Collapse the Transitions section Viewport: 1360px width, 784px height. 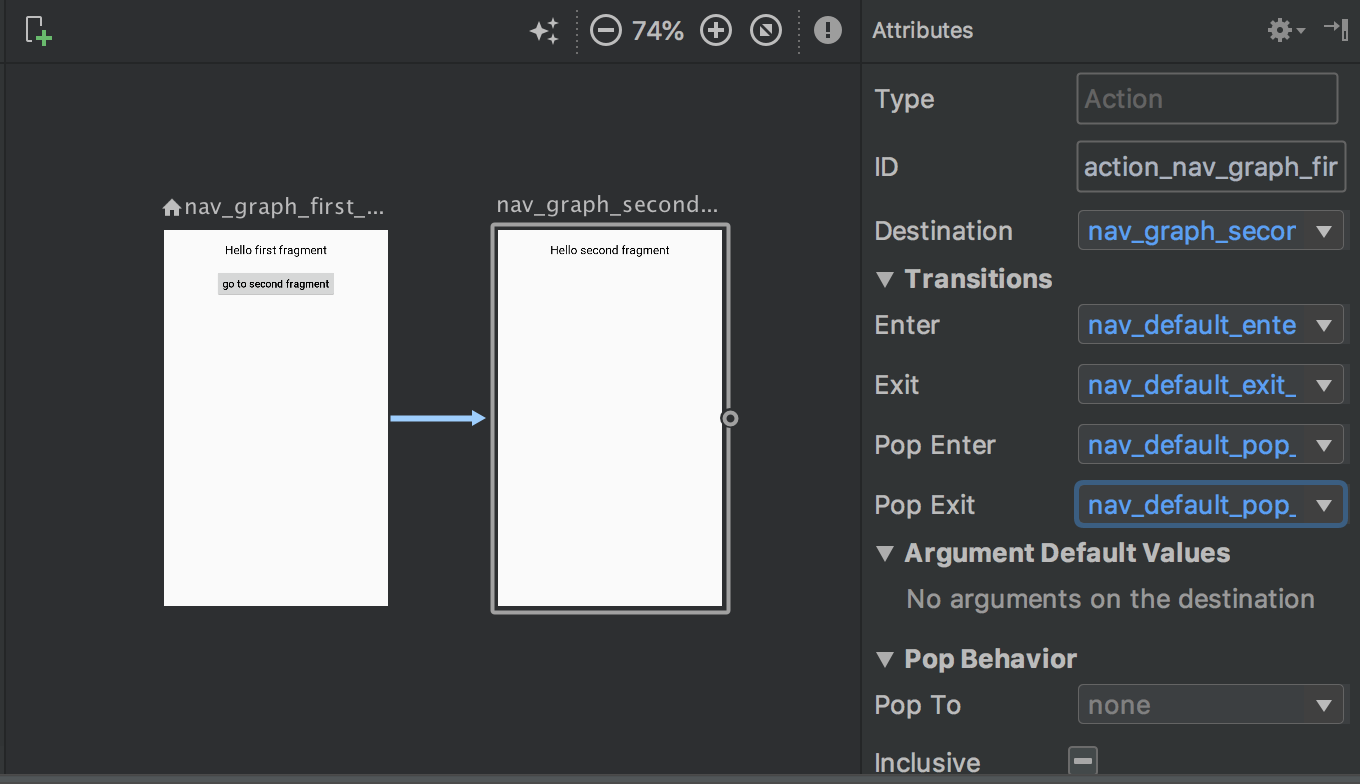pos(884,279)
